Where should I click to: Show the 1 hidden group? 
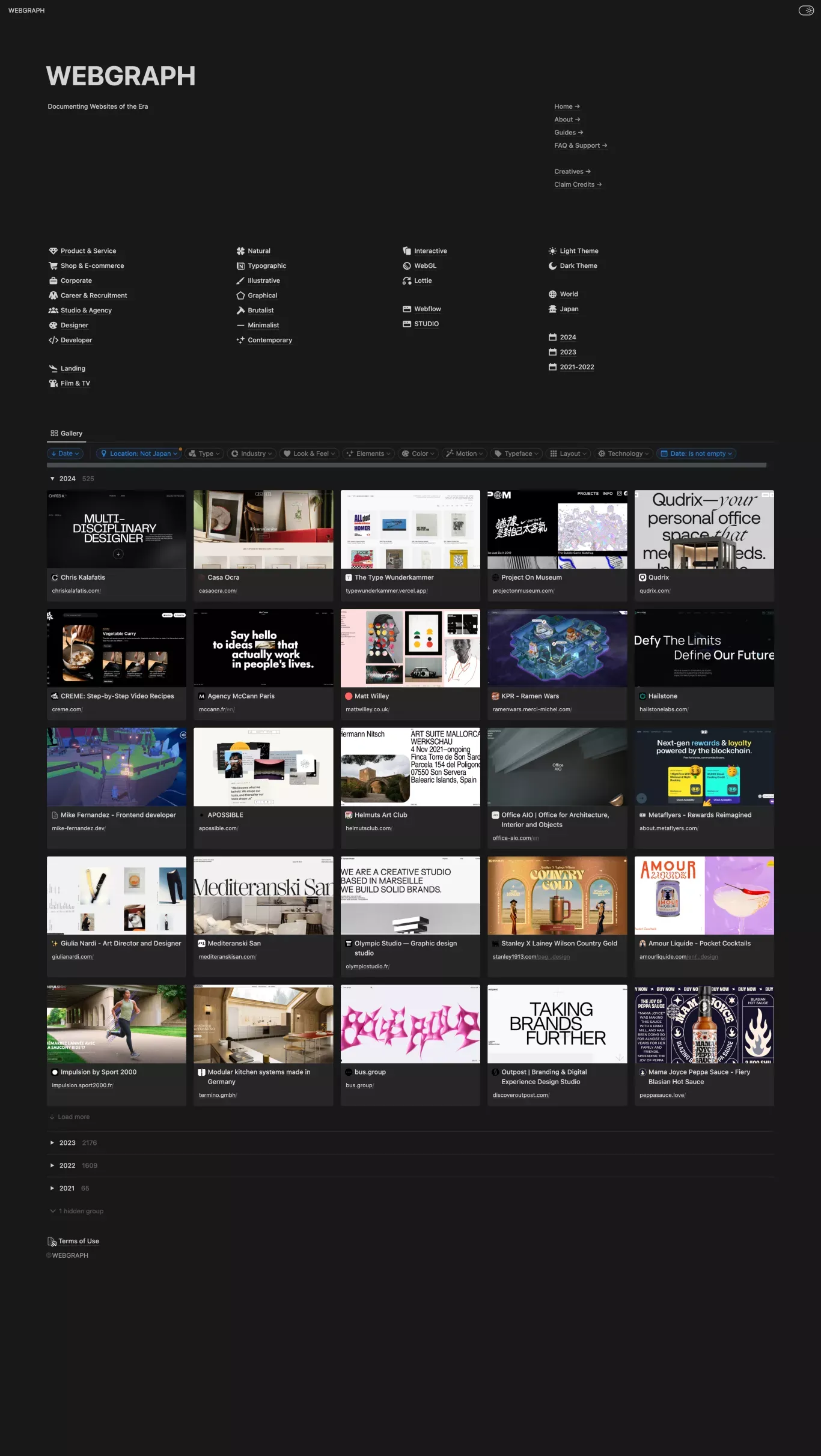(76, 1211)
